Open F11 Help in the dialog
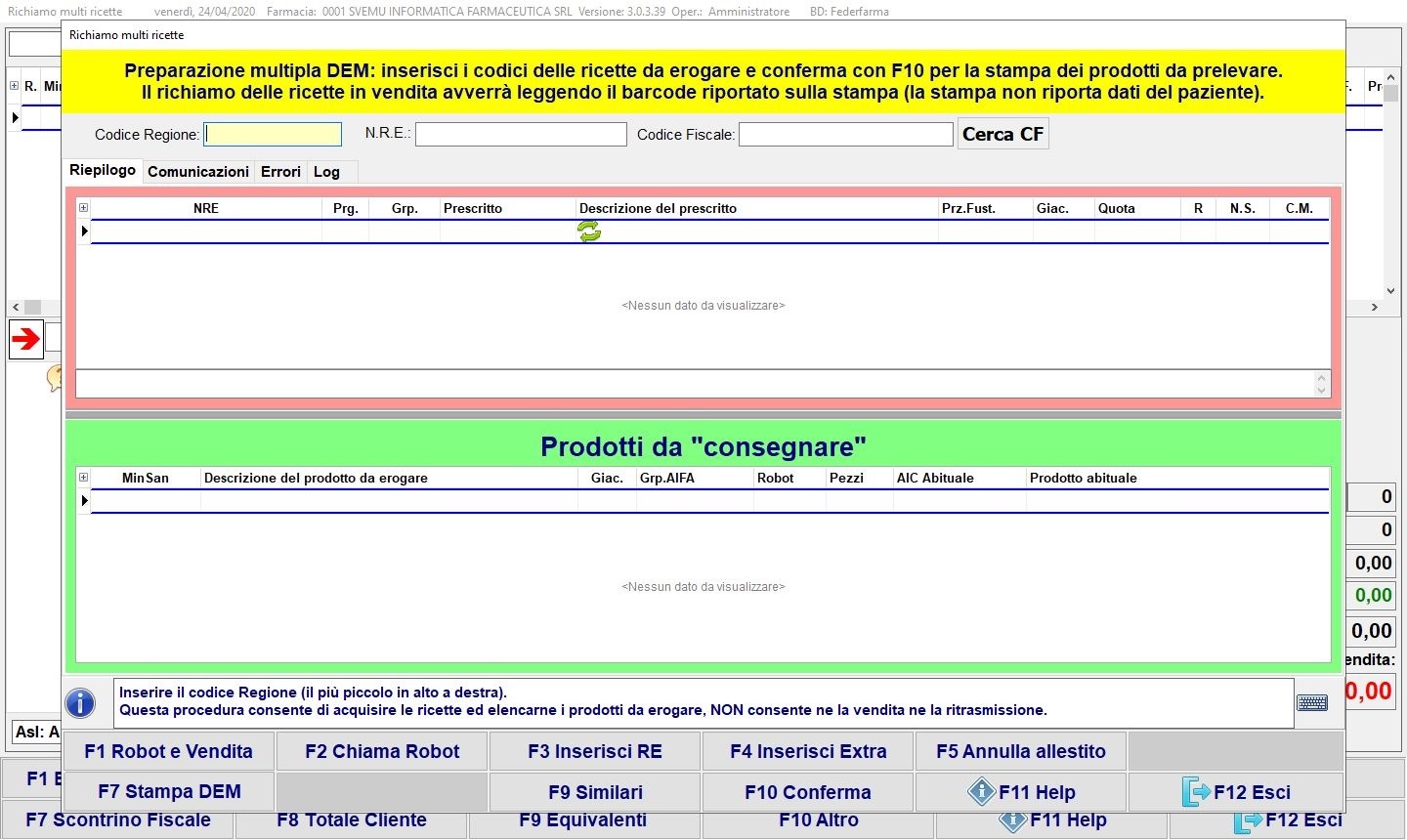Screen dimensions: 1407x840 click(x=1021, y=792)
